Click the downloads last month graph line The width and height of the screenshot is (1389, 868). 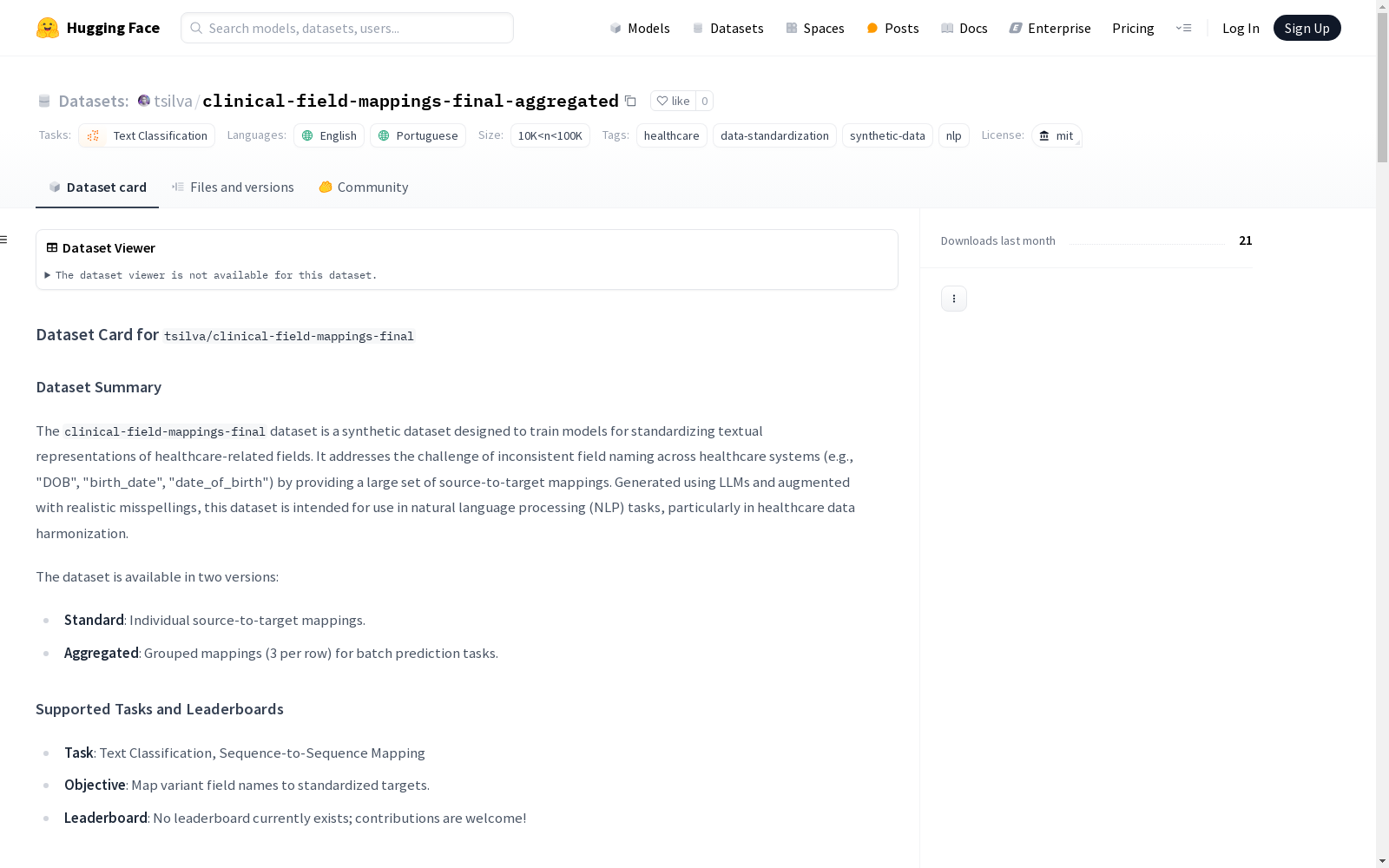coord(1147,243)
